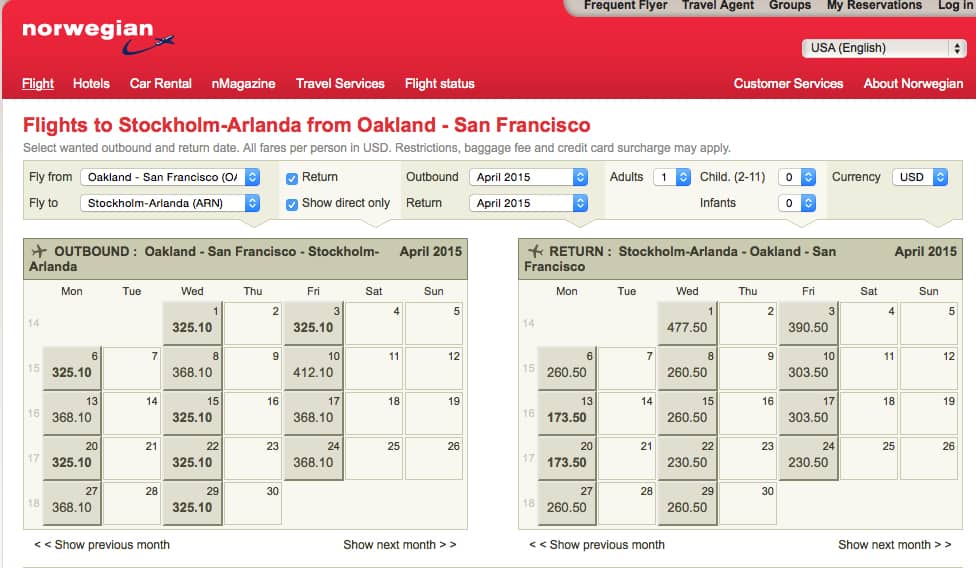Change the number of Children (2-11)
Image resolution: width=976 pixels, height=568 pixels.
tap(797, 177)
